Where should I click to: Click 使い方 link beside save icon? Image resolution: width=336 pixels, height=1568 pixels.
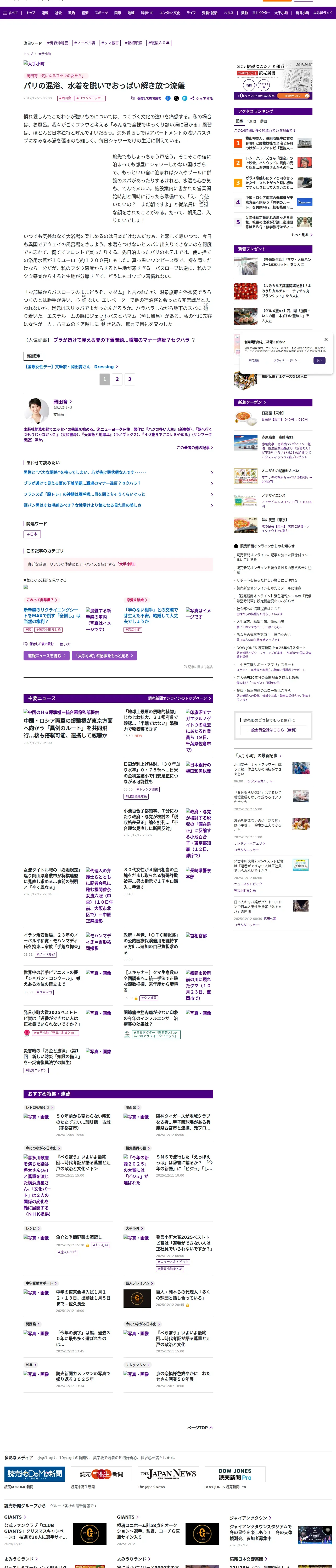click(65, 644)
